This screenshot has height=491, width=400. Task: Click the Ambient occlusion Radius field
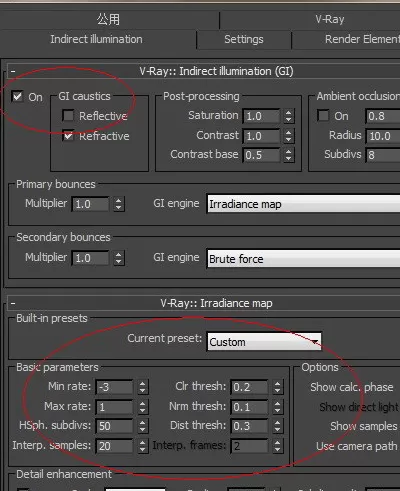click(383, 136)
